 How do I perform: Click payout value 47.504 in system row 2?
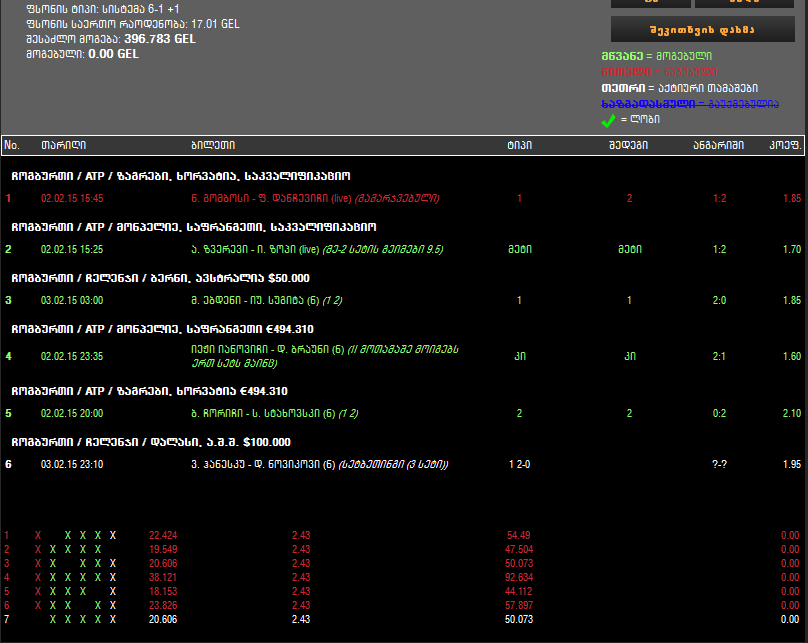(x=519, y=549)
